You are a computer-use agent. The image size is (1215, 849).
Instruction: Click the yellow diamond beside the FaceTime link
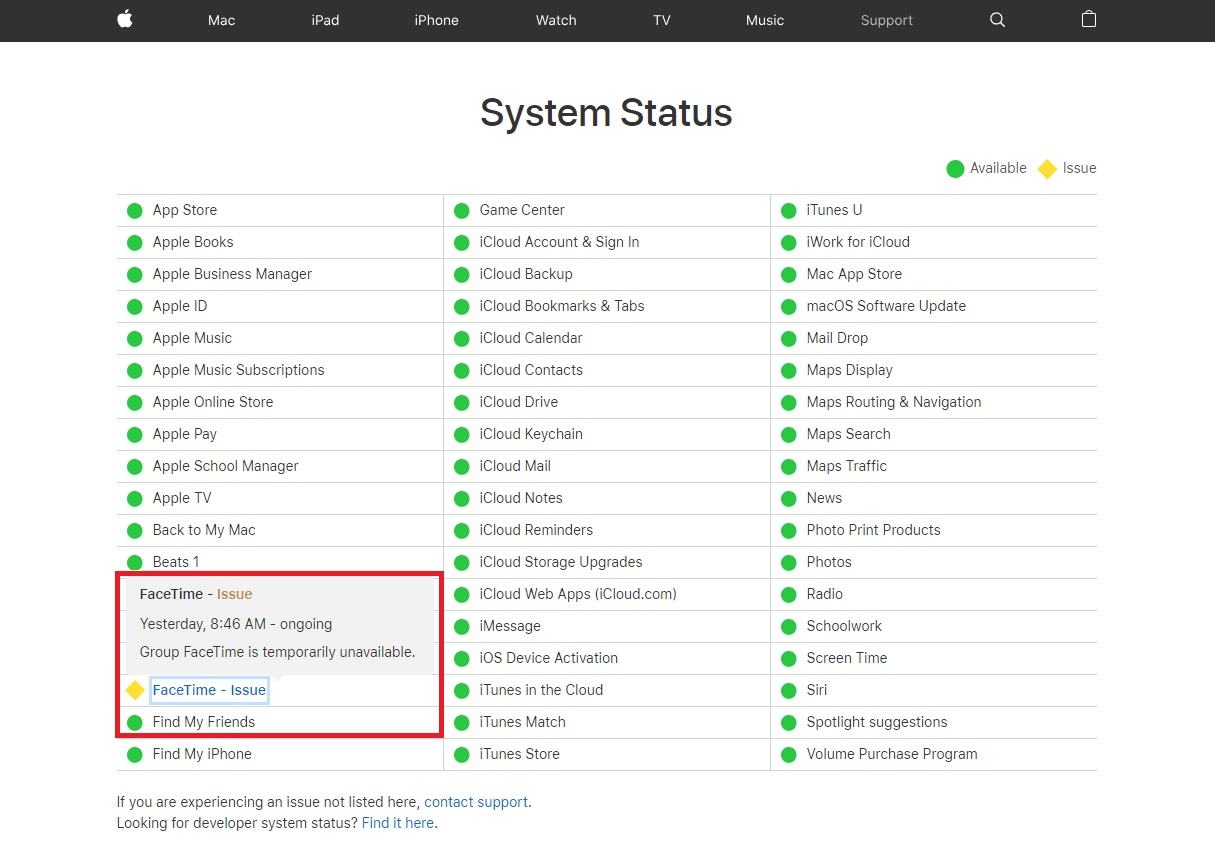point(135,690)
